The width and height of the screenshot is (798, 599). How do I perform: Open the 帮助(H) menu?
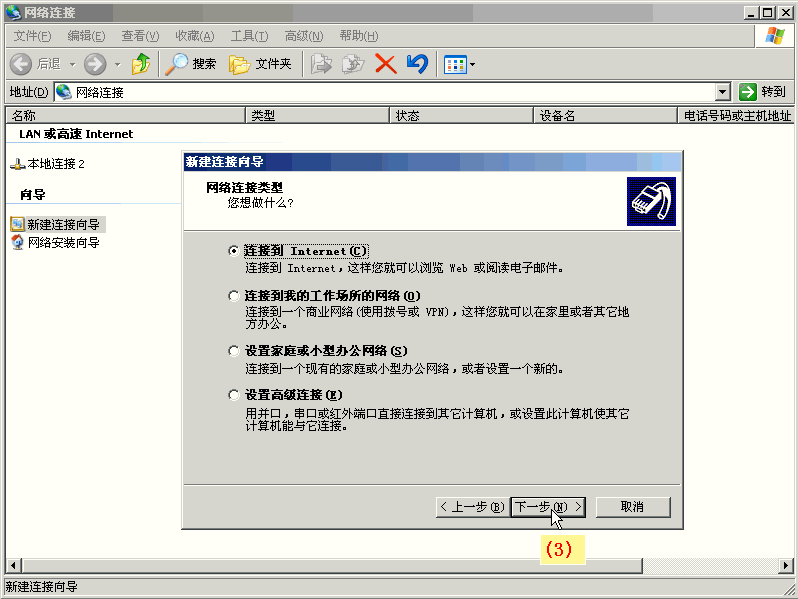(358, 36)
